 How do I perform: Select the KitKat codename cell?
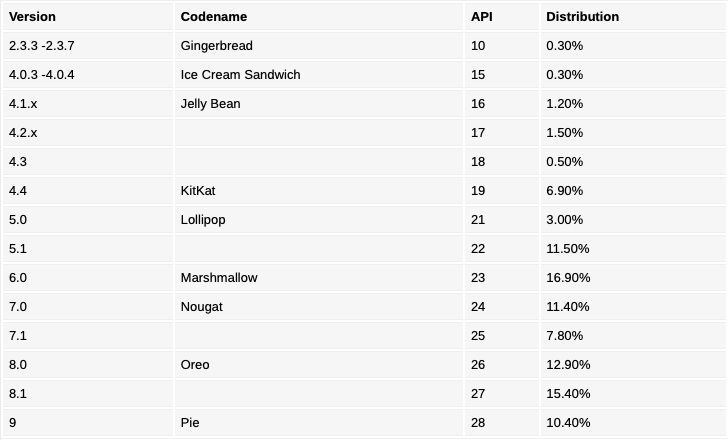(198, 191)
